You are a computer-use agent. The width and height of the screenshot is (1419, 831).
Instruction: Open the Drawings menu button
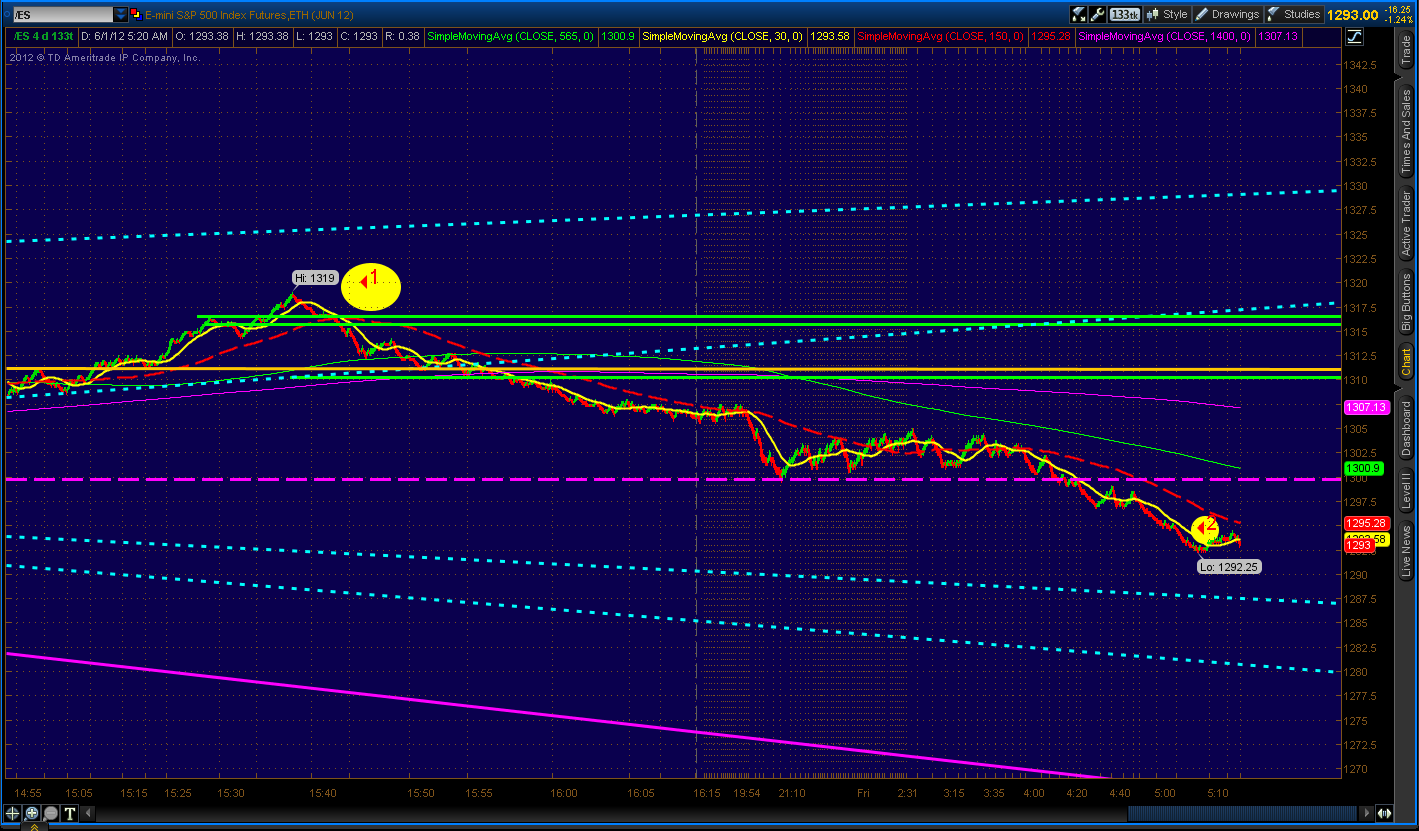[1226, 14]
